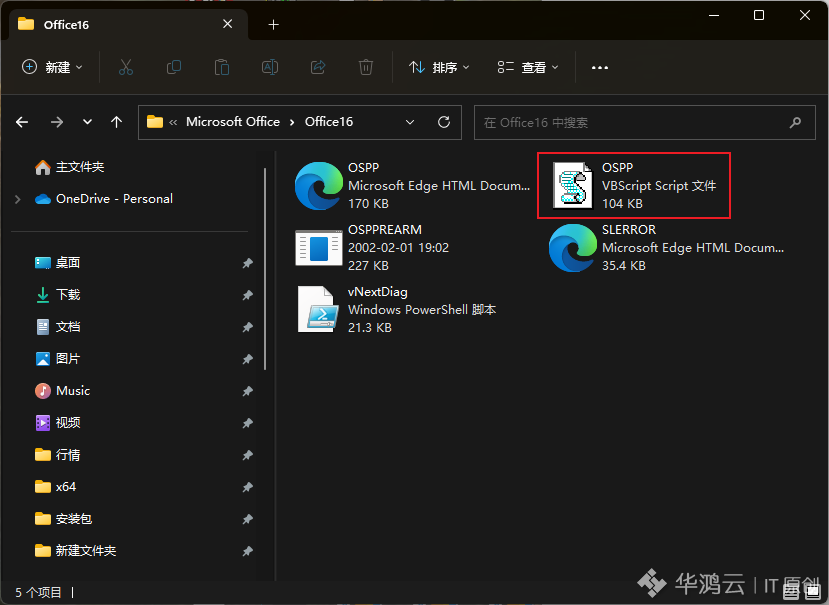Viewport: 829px width, 605px height.
Task: Select the vNextDiag PowerShell script icon
Action: (x=319, y=309)
